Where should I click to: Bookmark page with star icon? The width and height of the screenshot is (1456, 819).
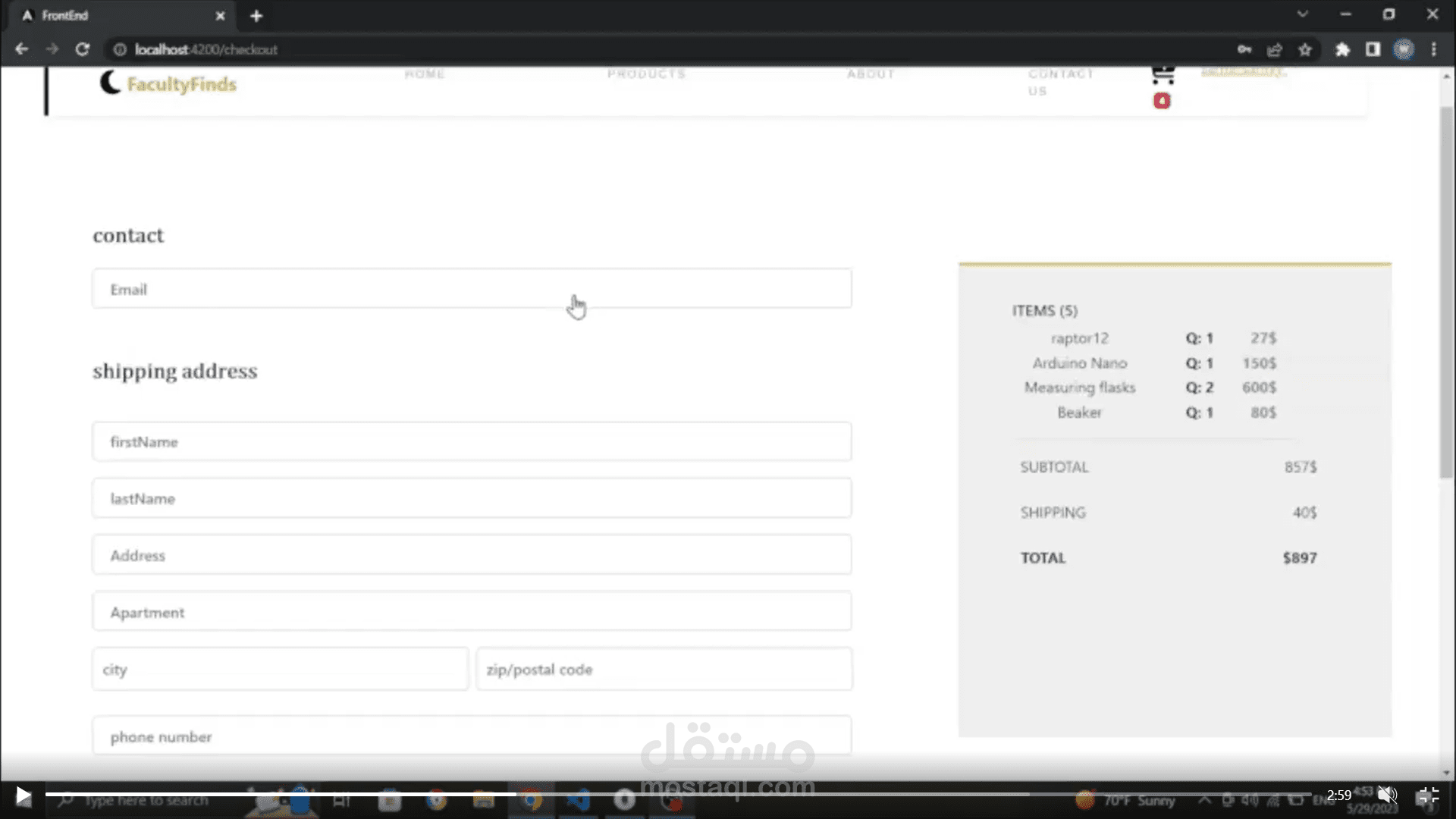click(x=1304, y=49)
